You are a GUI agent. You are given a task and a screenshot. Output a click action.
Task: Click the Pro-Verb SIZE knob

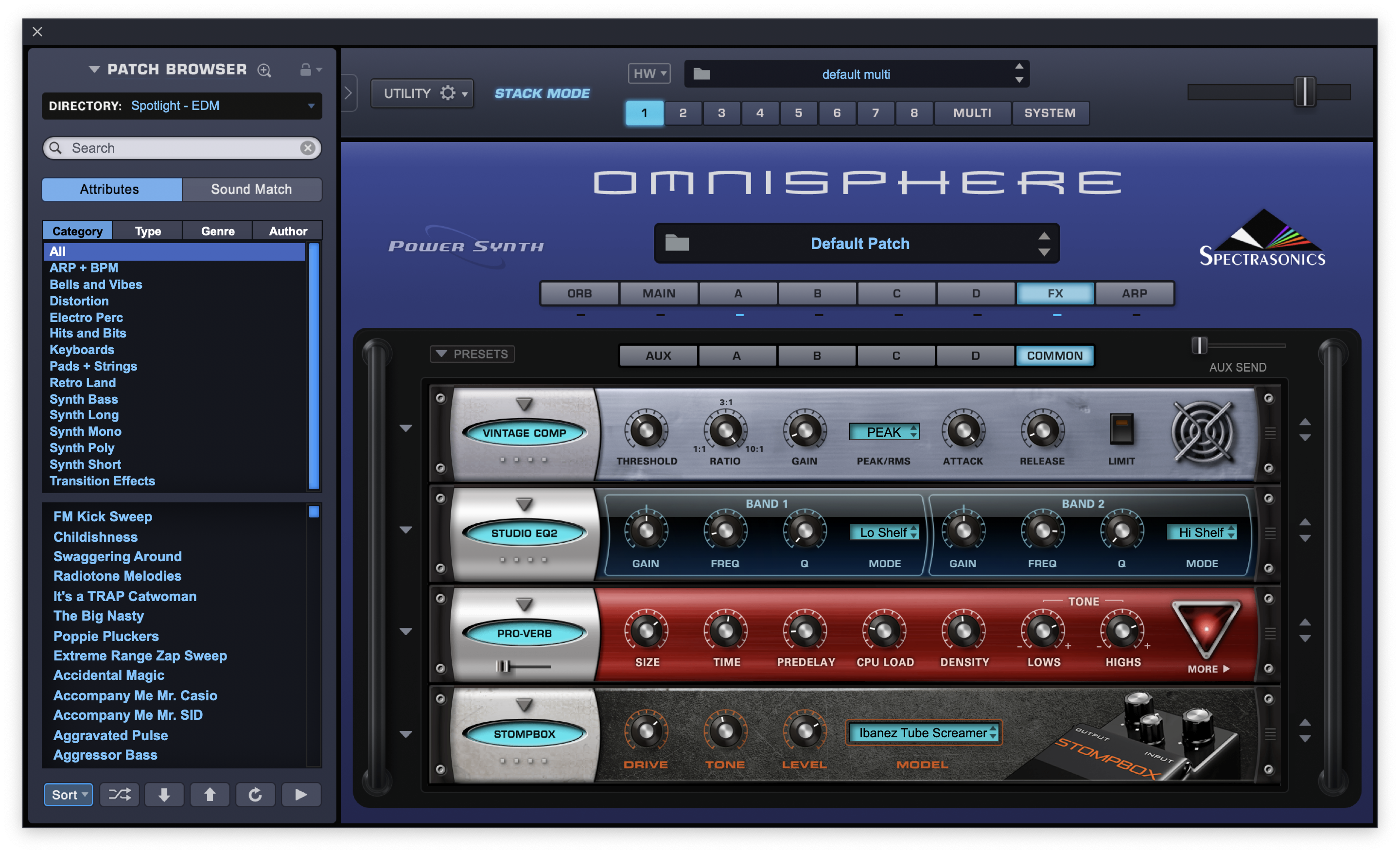pyautogui.click(x=646, y=630)
